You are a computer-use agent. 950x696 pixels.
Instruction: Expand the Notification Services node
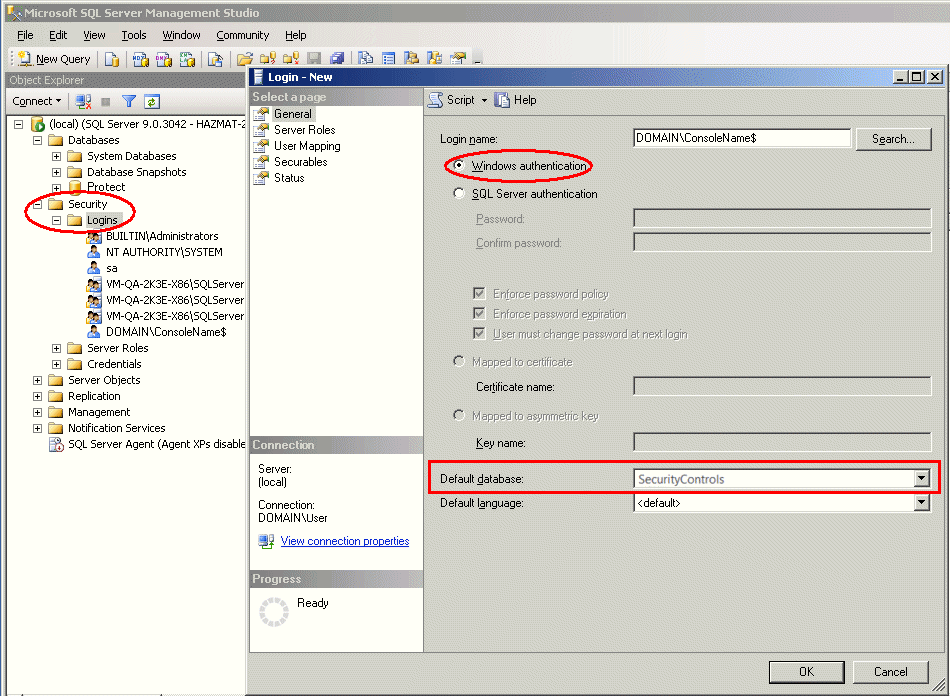(38, 428)
